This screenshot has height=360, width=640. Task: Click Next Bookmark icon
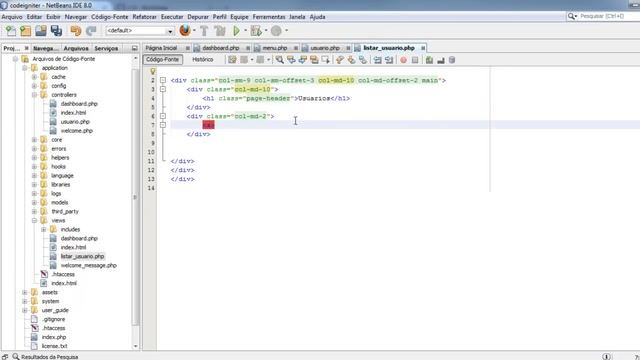coord(351,60)
